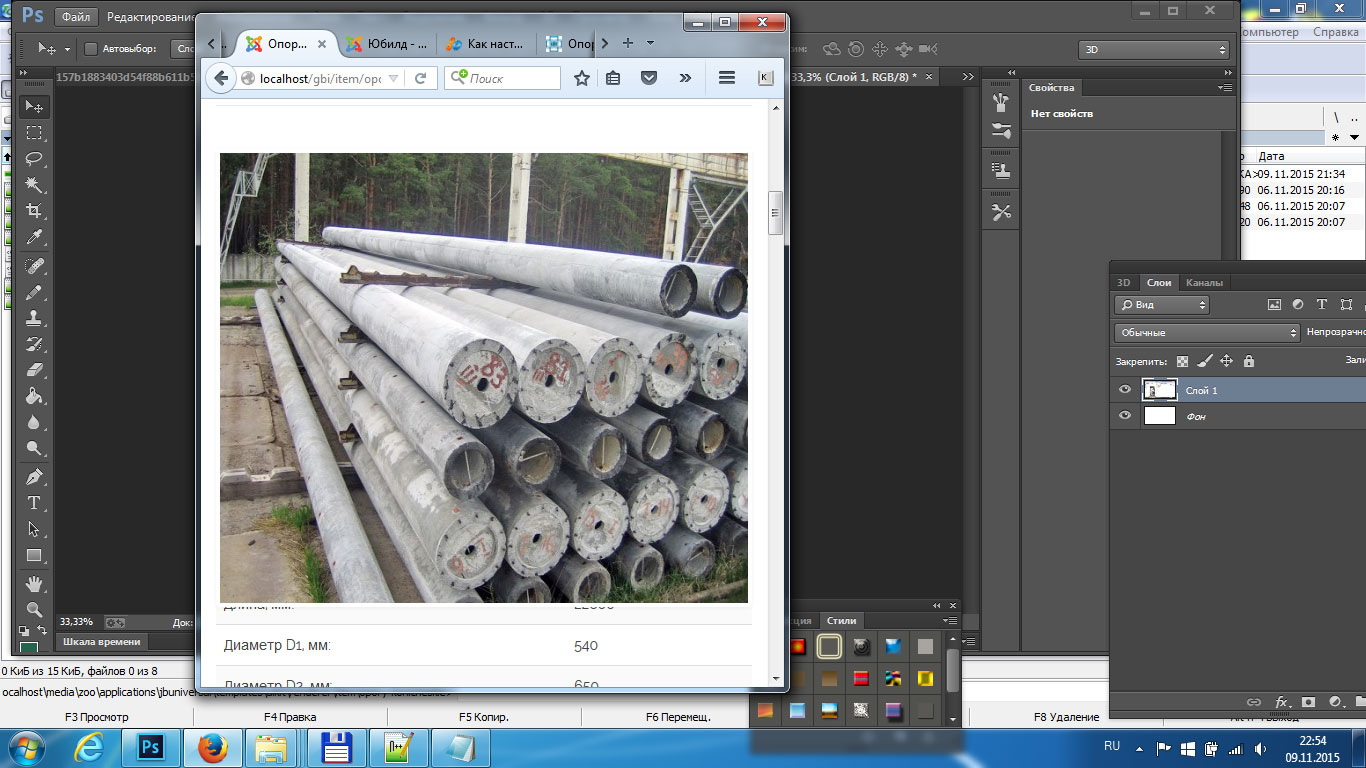
Task: Open the Вид layer filter dropdown
Action: pos(1162,305)
